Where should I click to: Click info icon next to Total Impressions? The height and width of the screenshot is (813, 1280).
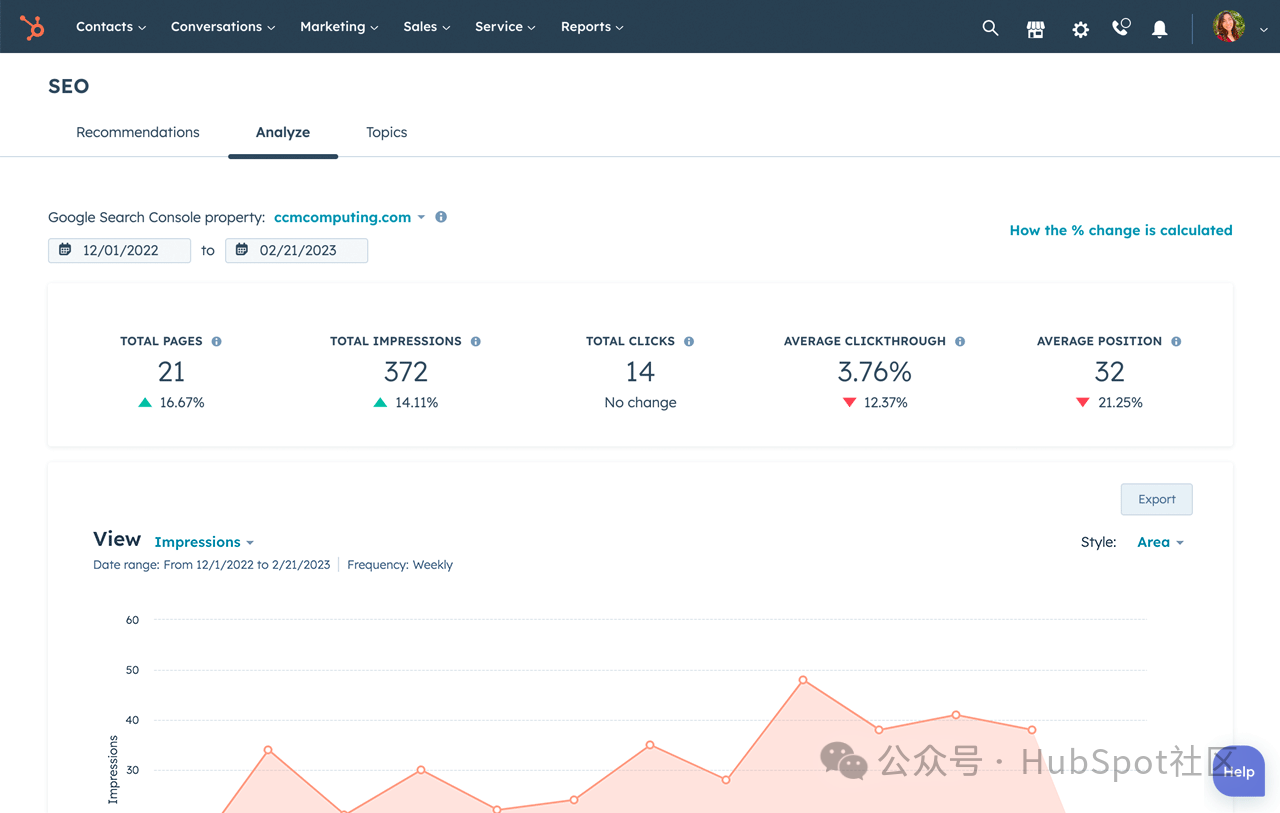(x=476, y=341)
